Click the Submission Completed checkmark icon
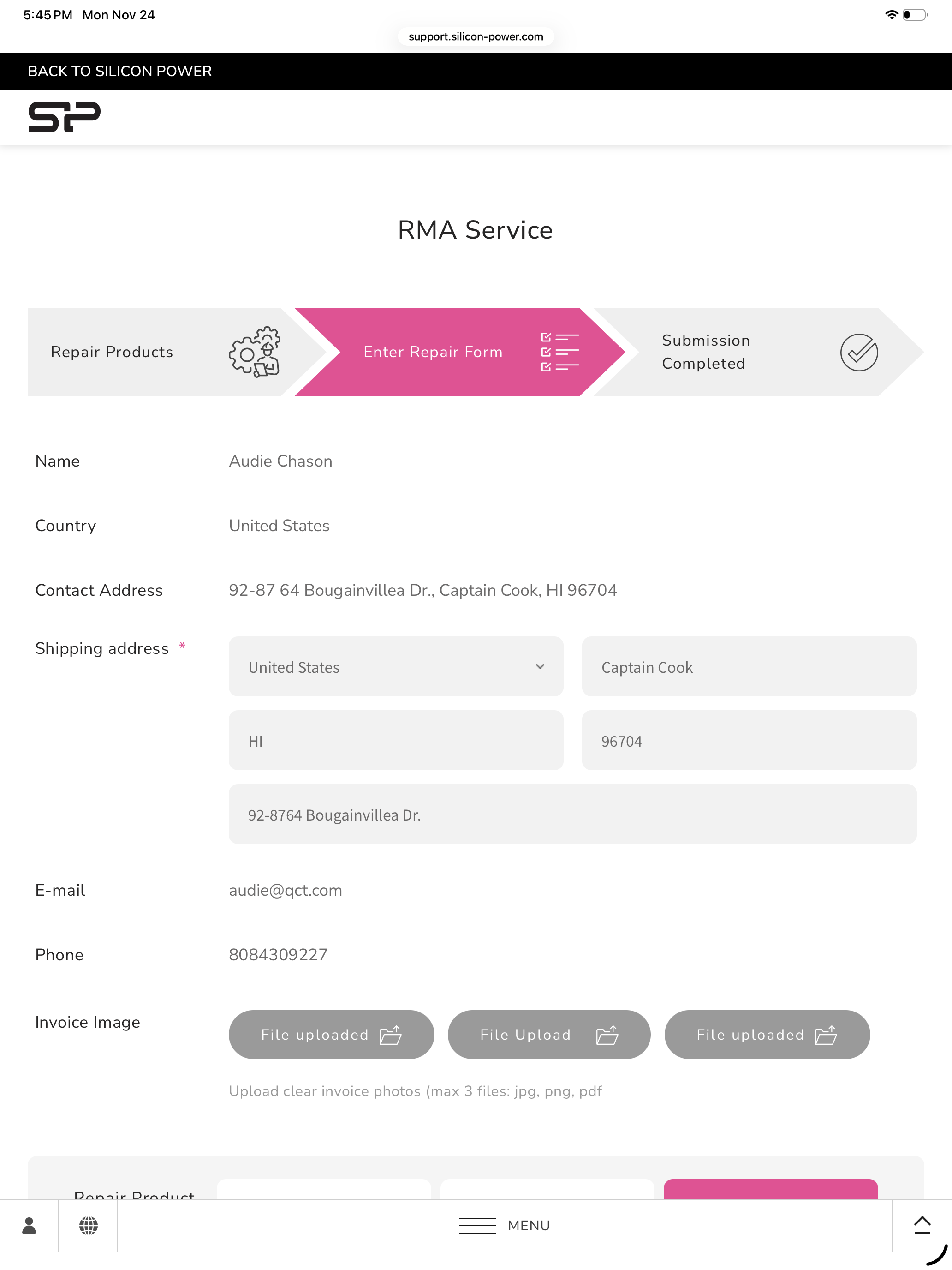 (x=858, y=352)
